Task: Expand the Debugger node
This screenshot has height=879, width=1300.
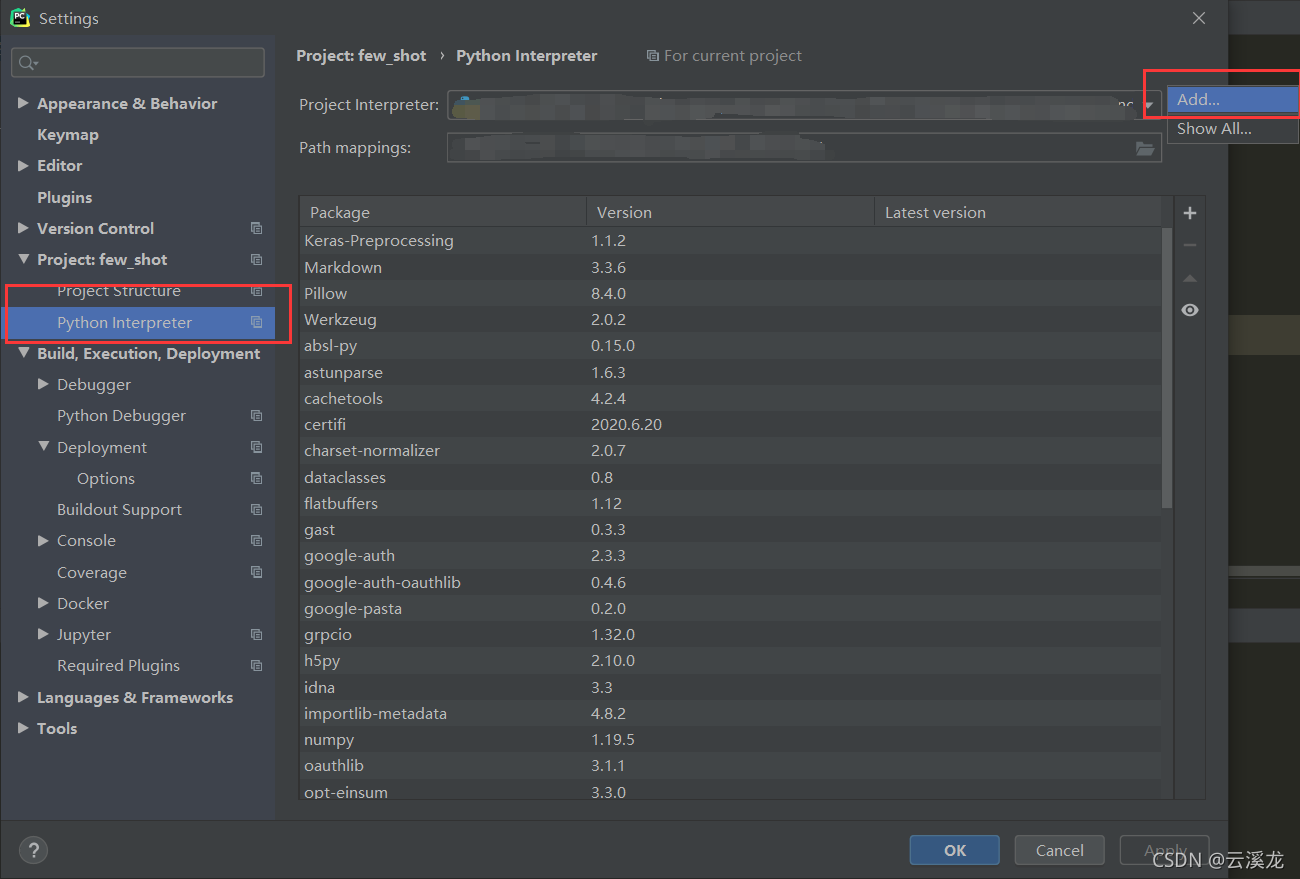Action: click(x=43, y=384)
